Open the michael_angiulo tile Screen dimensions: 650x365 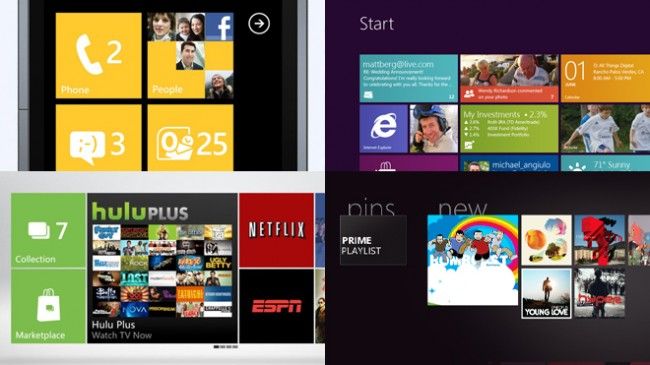tap(509, 163)
